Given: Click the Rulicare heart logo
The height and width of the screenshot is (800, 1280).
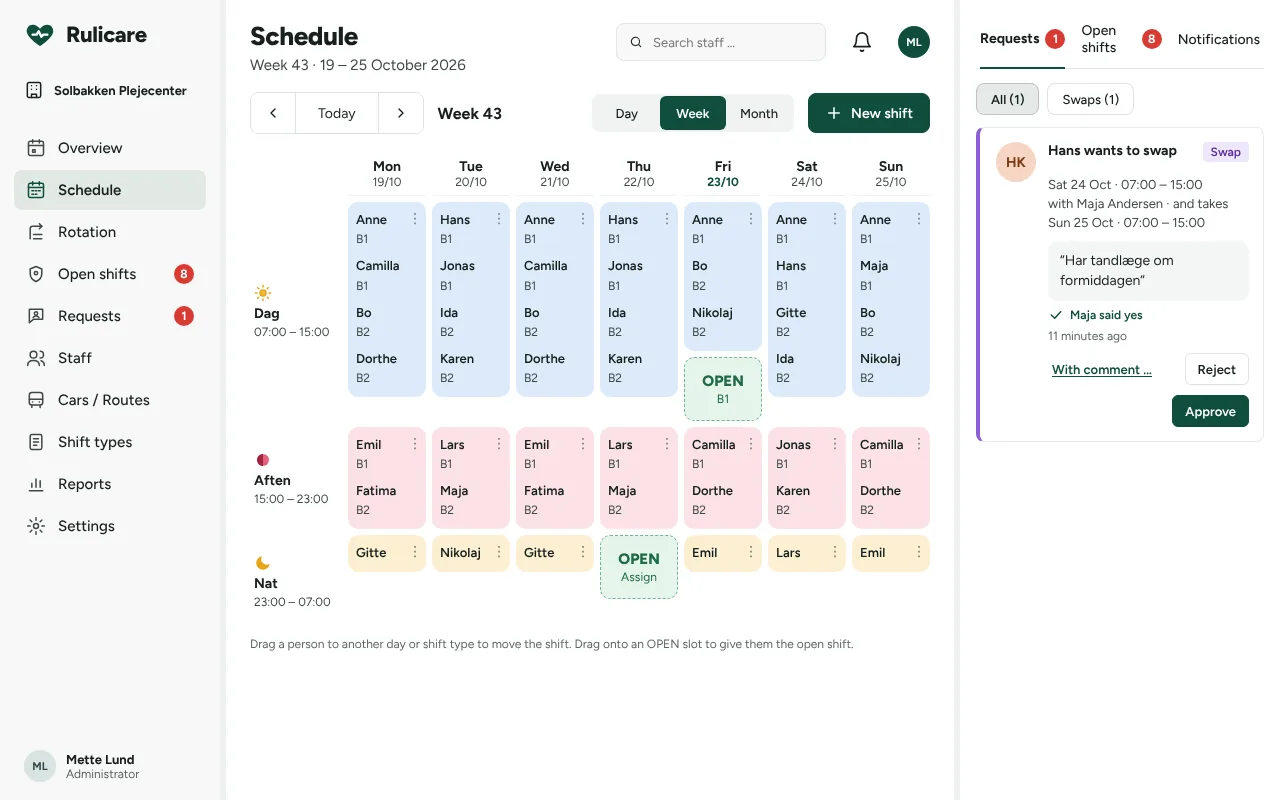Looking at the screenshot, I should coord(40,35).
